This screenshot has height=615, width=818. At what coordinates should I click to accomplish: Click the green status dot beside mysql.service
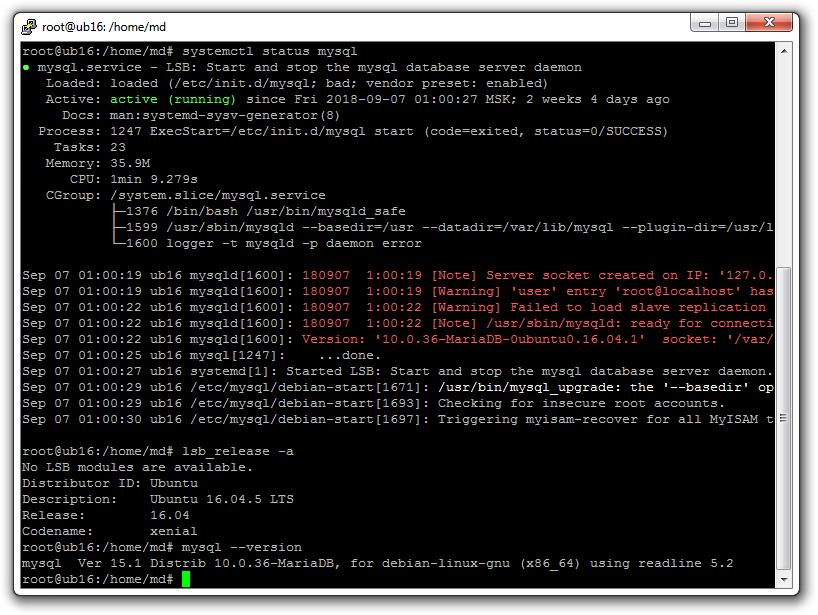(26, 67)
